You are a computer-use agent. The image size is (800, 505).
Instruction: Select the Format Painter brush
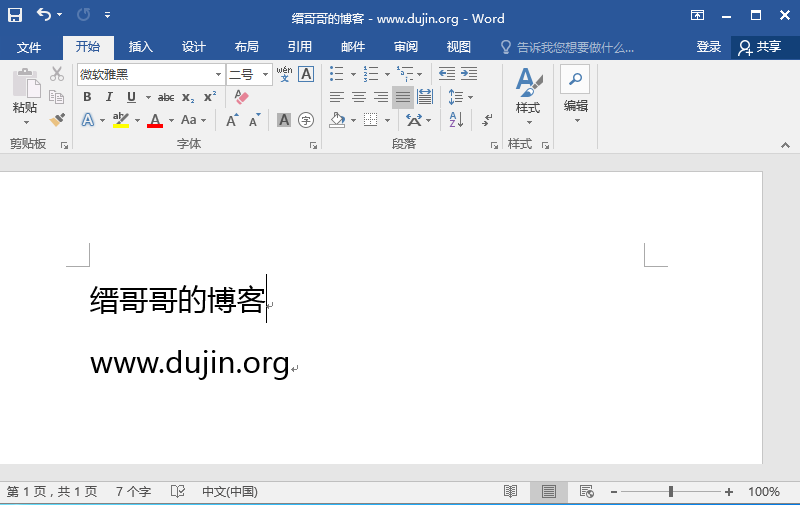57,120
